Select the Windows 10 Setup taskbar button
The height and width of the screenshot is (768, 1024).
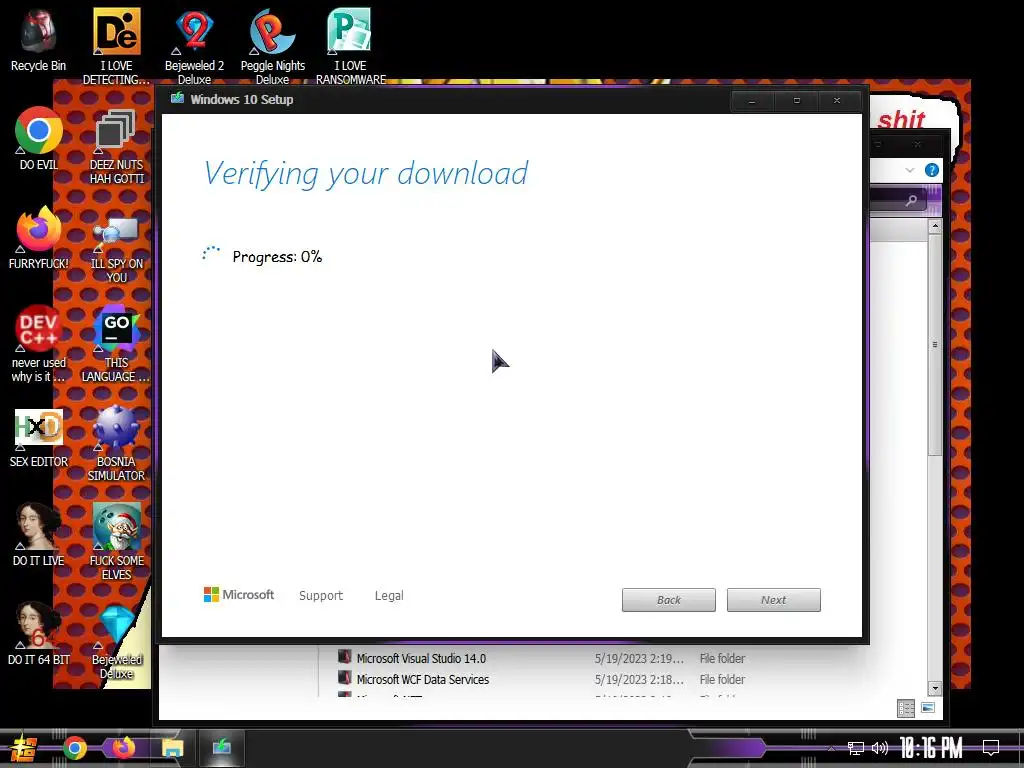coord(222,748)
